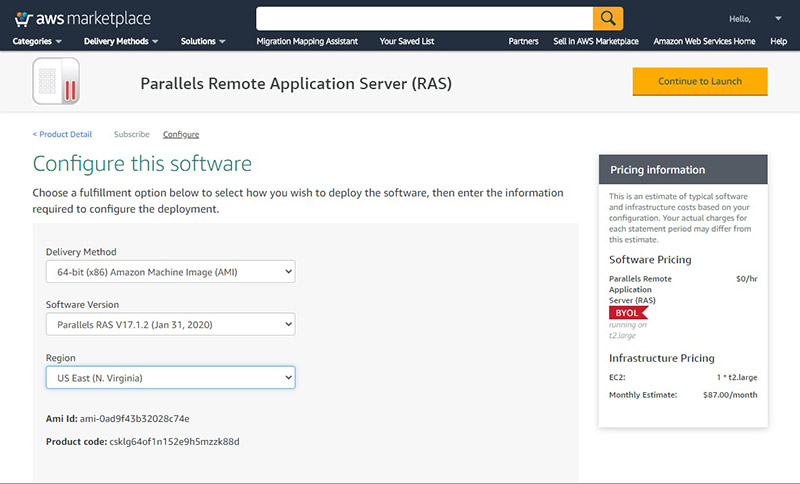Click the Parallels RAS product icon
The image size is (800, 484).
[x=56, y=81]
